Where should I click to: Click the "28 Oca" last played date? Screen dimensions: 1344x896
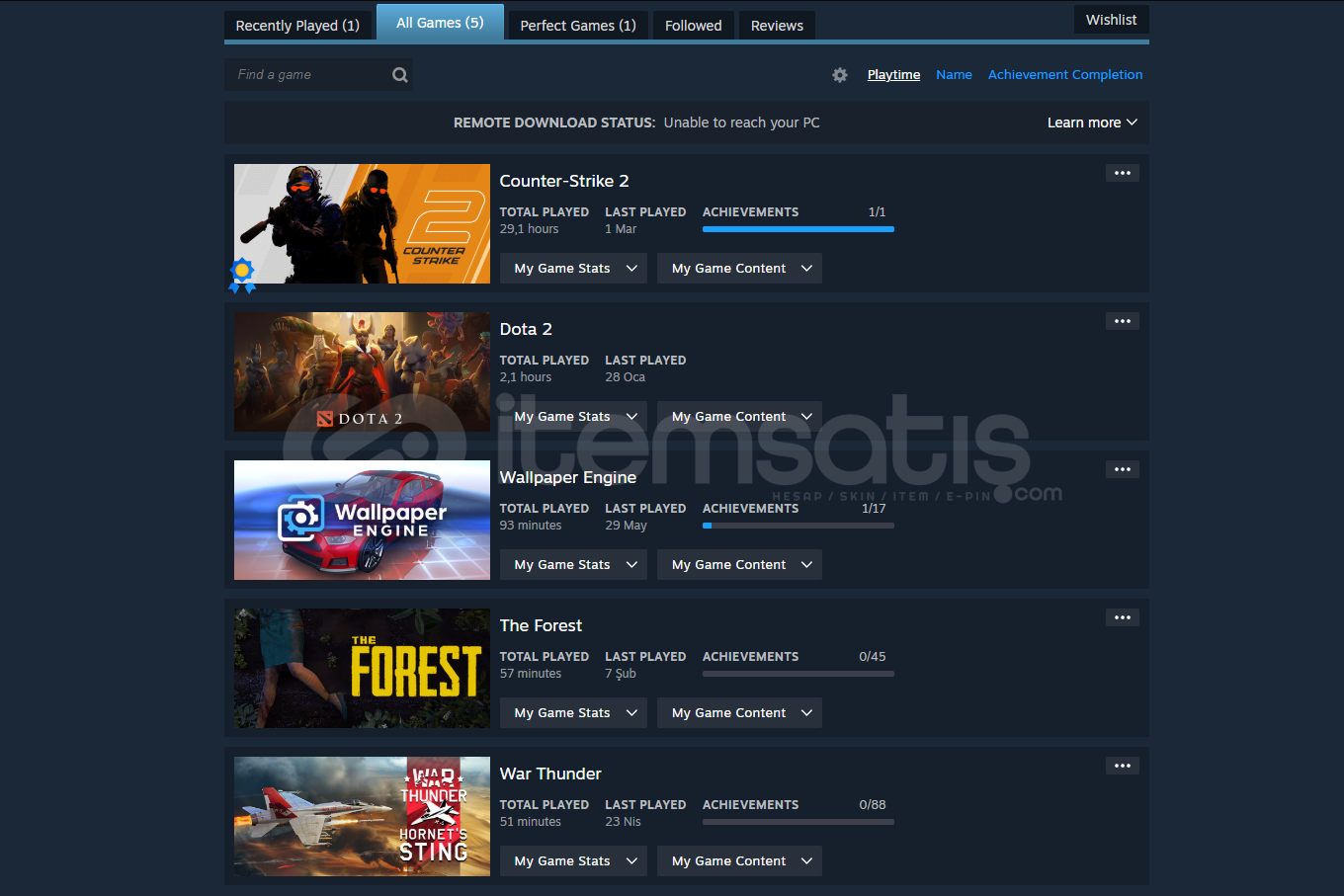coord(625,377)
